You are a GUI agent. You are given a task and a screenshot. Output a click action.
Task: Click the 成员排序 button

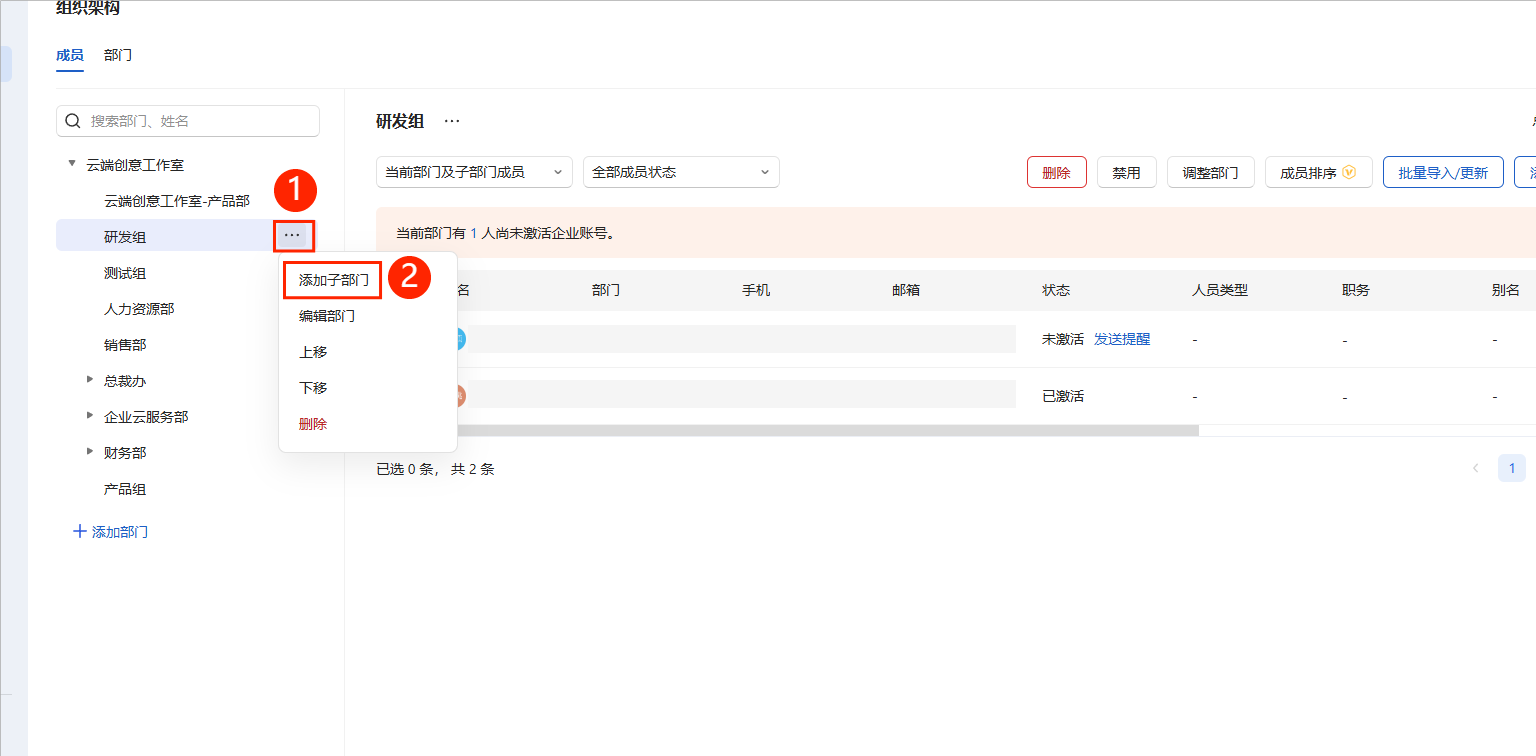pos(1318,172)
